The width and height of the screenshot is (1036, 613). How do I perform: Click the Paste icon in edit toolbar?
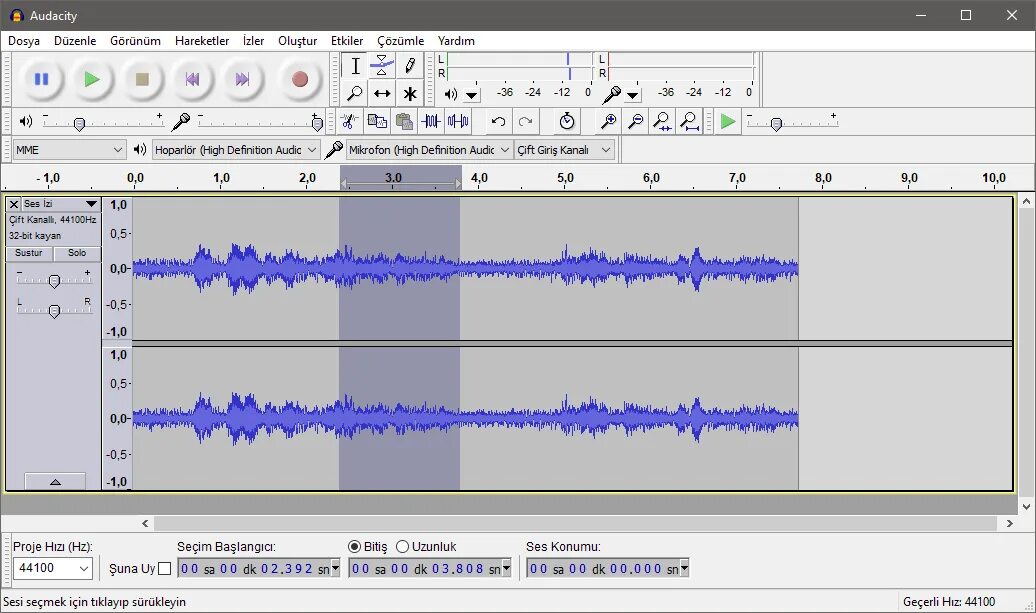click(x=404, y=121)
